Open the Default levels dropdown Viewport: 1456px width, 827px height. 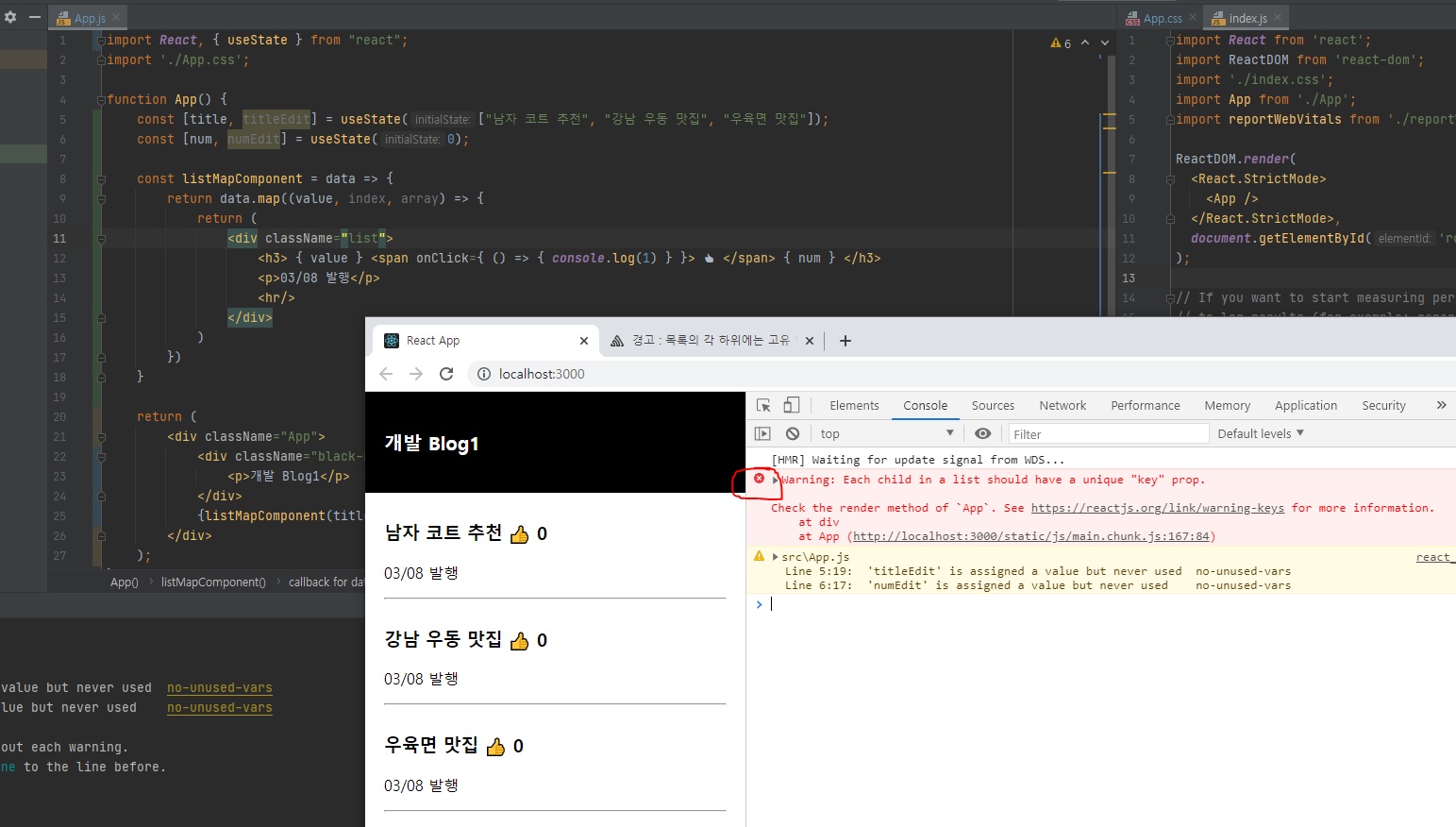[x=1261, y=433]
